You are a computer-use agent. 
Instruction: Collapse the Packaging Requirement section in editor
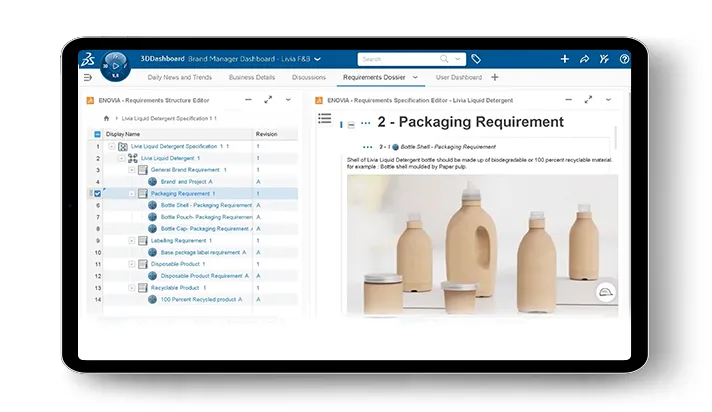point(351,125)
